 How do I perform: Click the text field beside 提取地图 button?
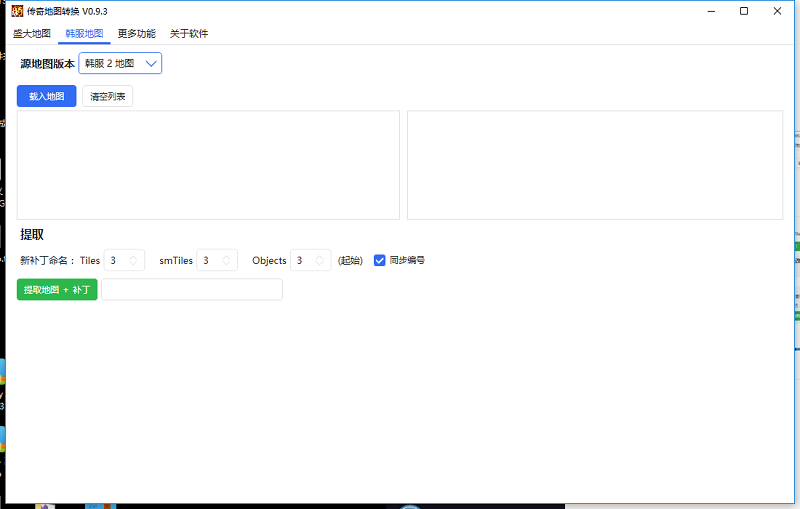point(192,290)
